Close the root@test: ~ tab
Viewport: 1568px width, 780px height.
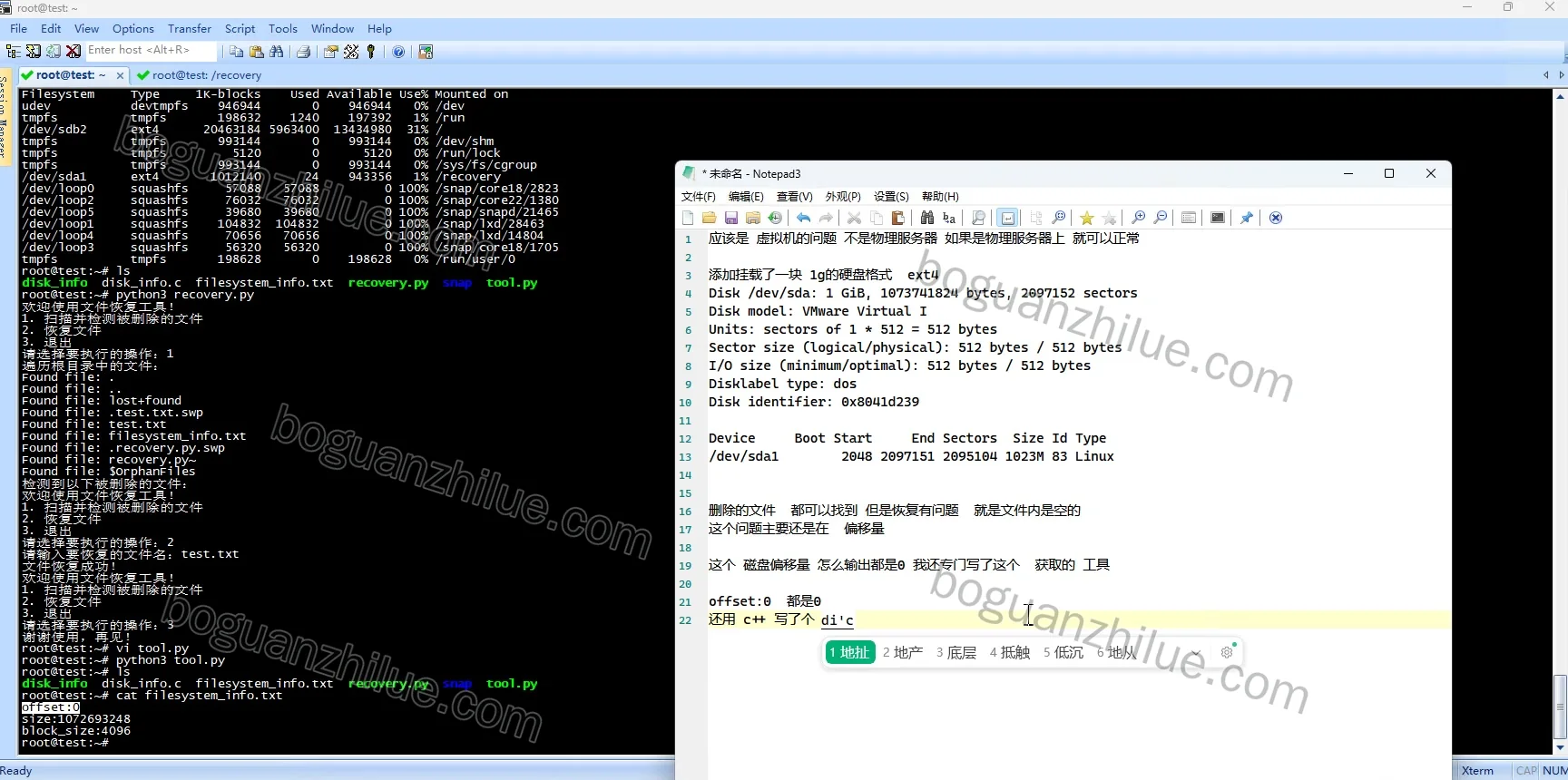pos(120,75)
